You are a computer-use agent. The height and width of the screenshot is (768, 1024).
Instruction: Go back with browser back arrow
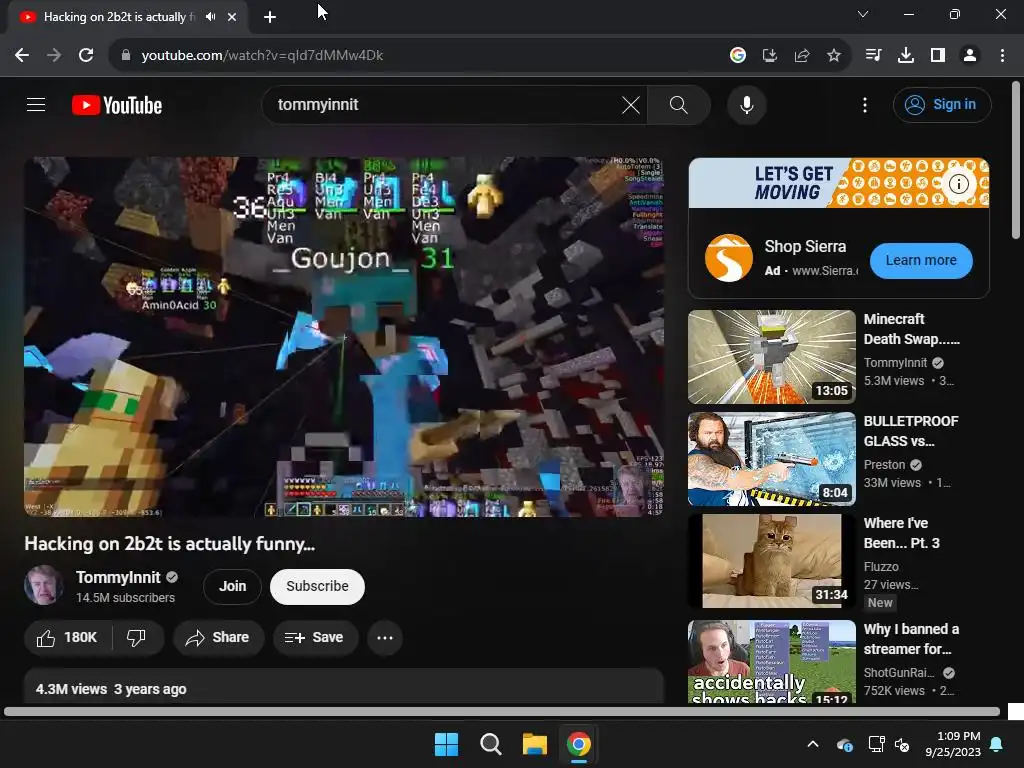coord(22,56)
